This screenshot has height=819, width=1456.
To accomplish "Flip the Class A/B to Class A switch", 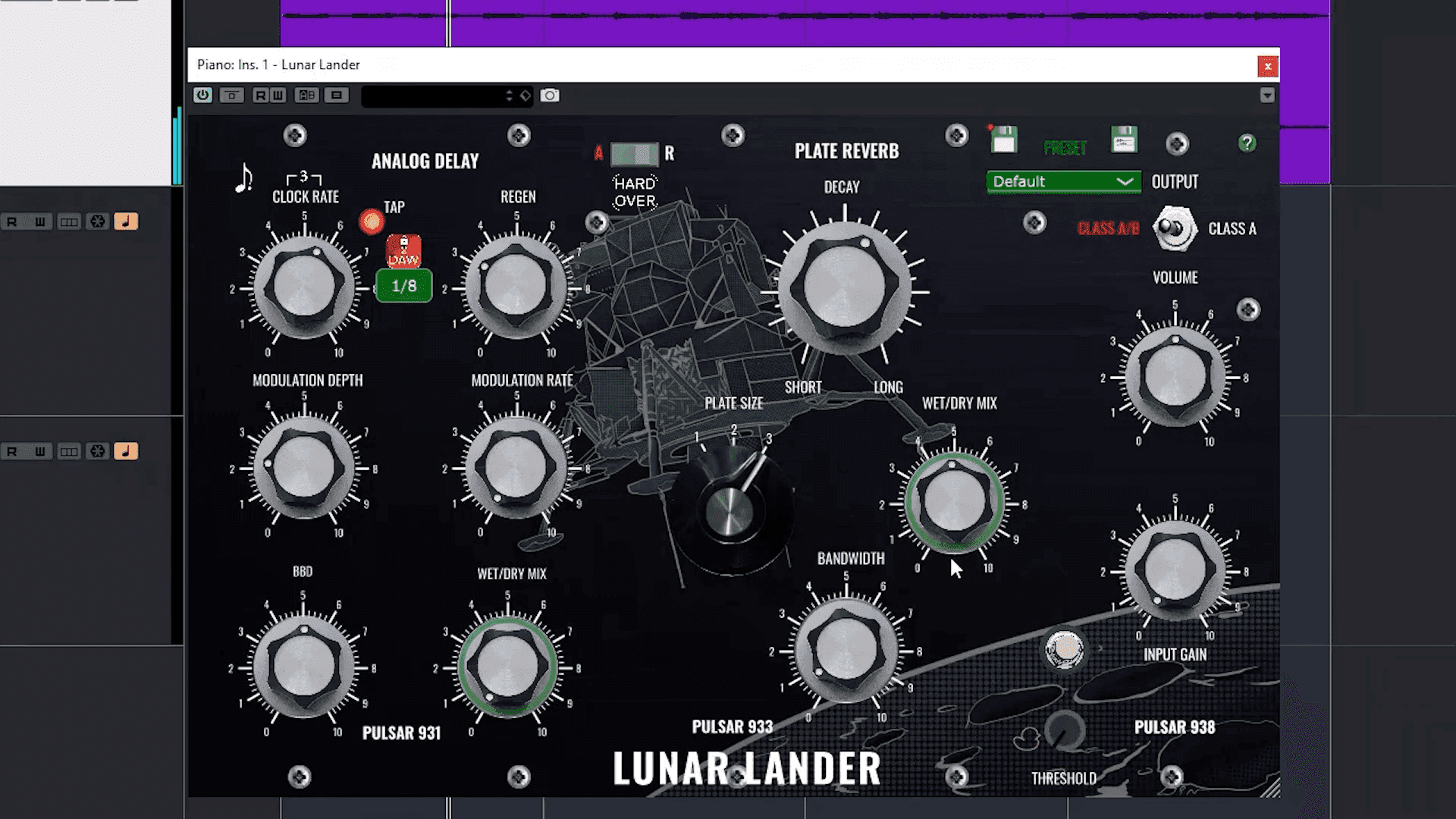I will [x=1175, y=228].
